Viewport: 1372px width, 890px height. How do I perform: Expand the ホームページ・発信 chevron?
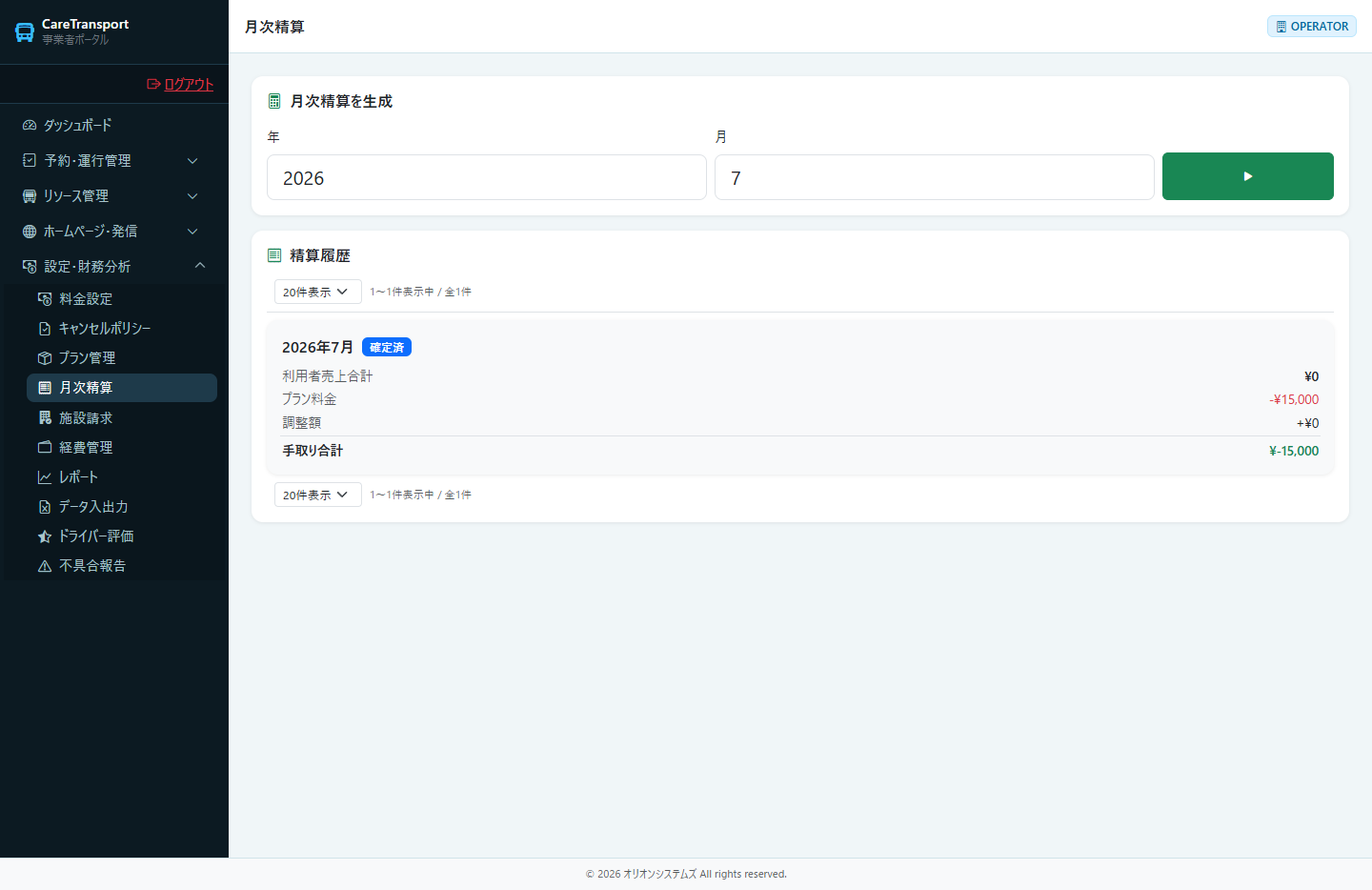[x=192, y=232]
